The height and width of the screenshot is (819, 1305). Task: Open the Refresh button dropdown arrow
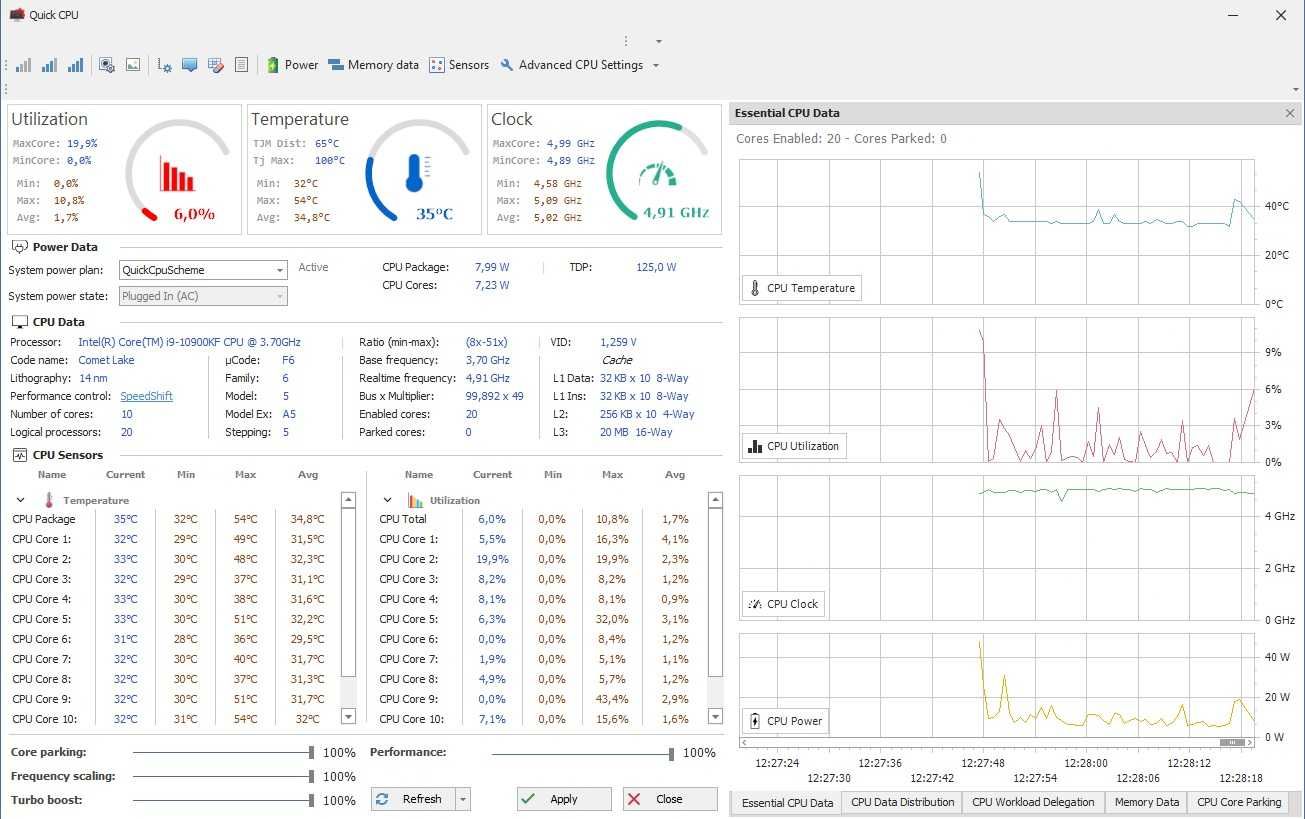pyautogui.click(x=462, y=799)
